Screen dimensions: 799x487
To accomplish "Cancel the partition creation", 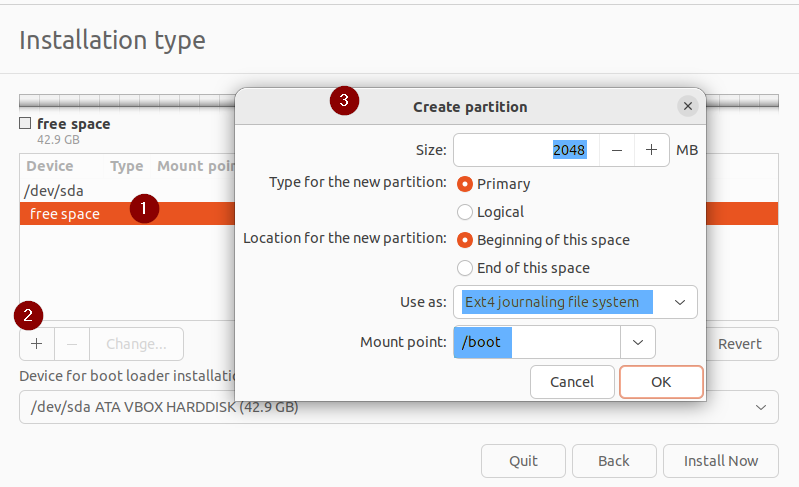I will click(572, 381).
